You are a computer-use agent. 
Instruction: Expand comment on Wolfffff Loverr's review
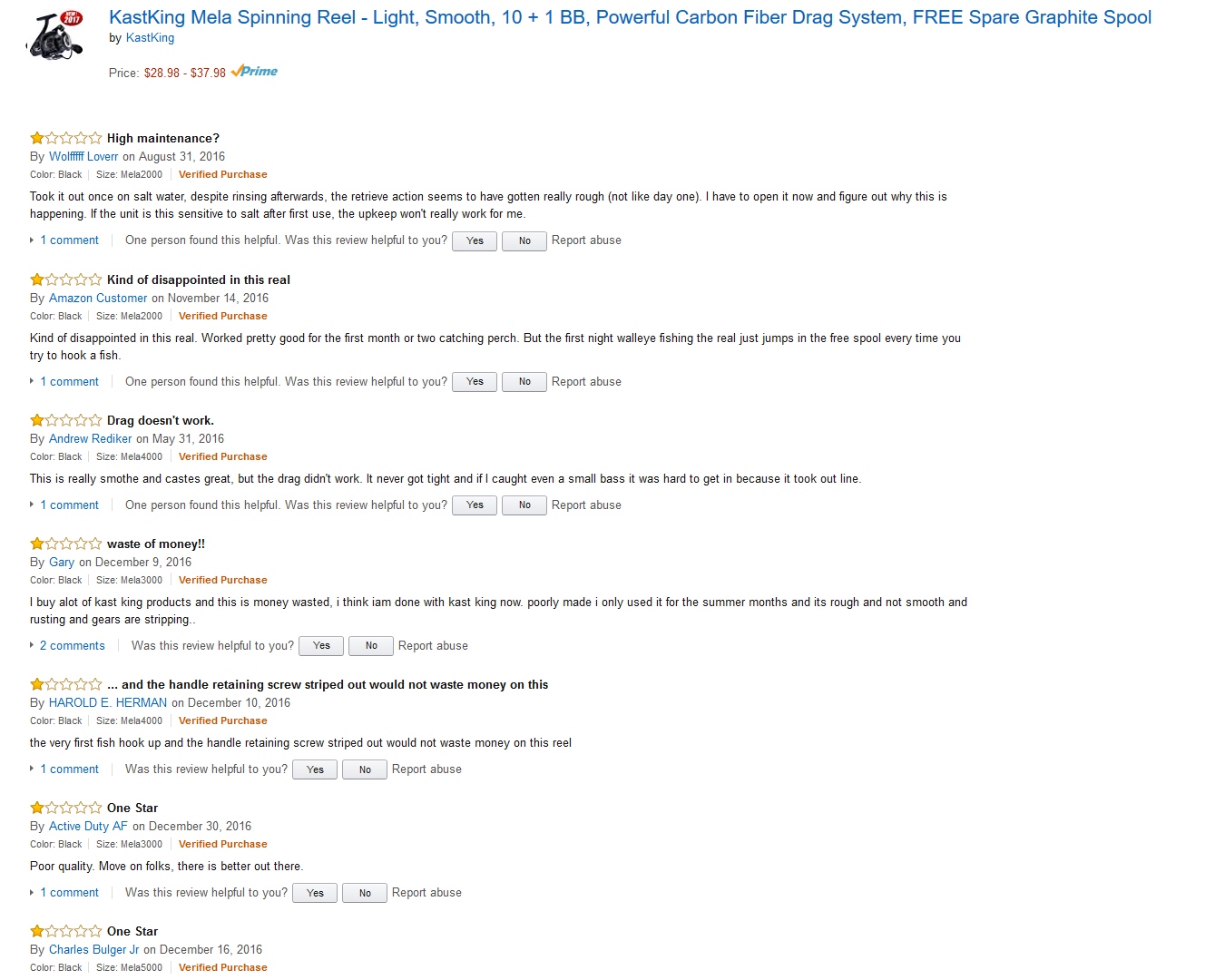click(69, 240)
